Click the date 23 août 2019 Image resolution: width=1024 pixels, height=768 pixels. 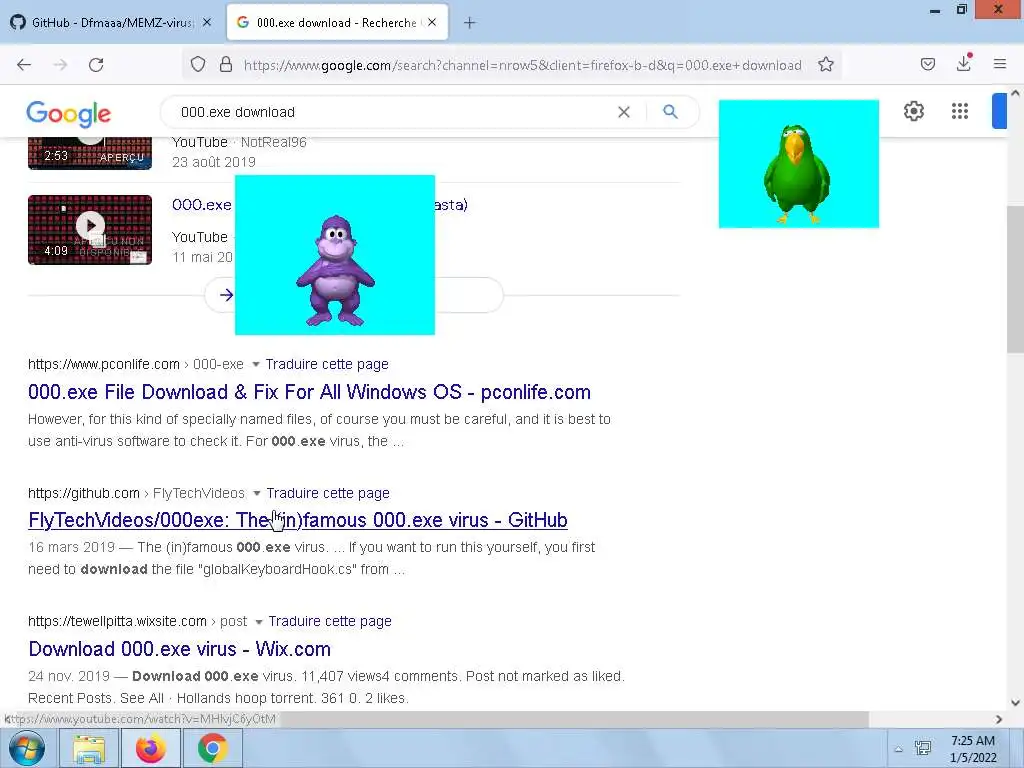coord(214,162)
